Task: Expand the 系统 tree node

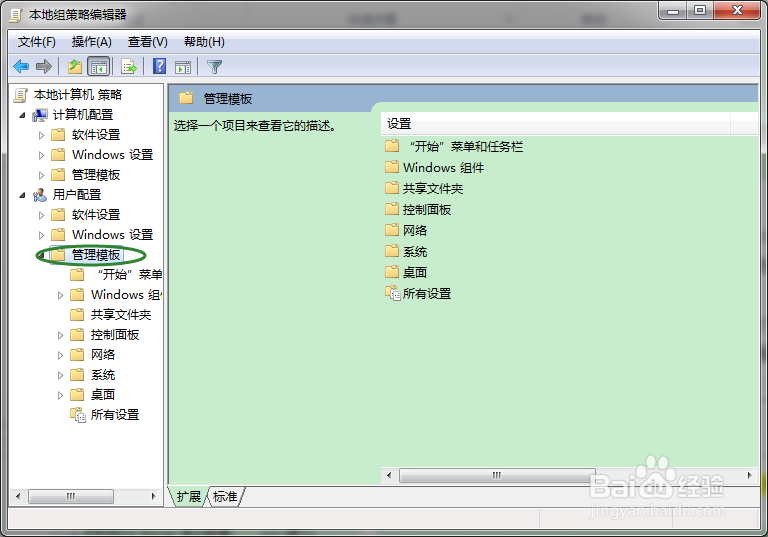Action: point(61,376)
